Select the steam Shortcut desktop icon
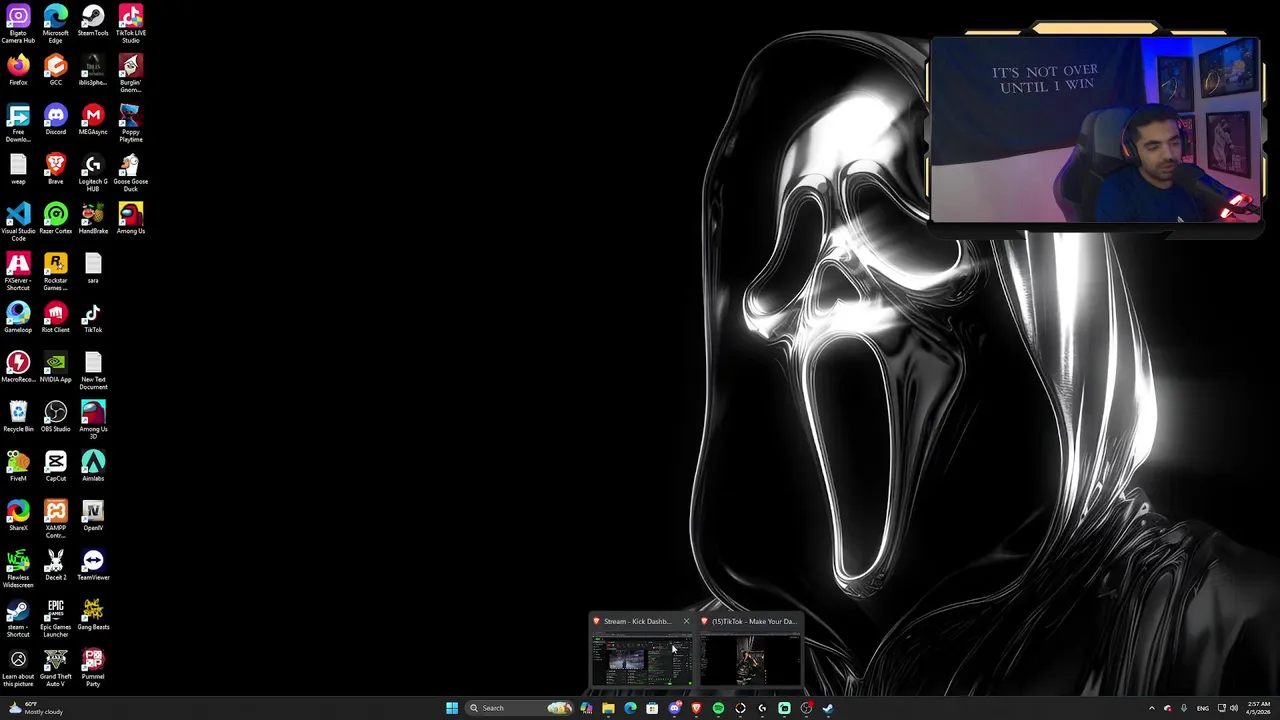 point(18,618)
